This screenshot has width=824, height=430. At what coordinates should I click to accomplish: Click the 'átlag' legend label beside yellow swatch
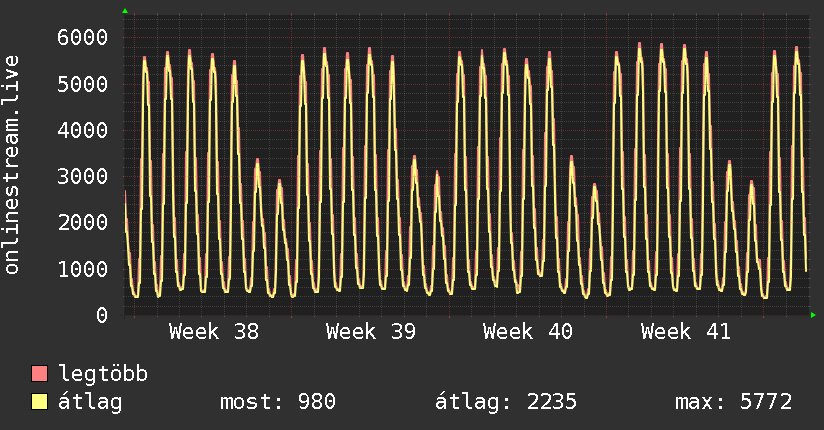90,402
